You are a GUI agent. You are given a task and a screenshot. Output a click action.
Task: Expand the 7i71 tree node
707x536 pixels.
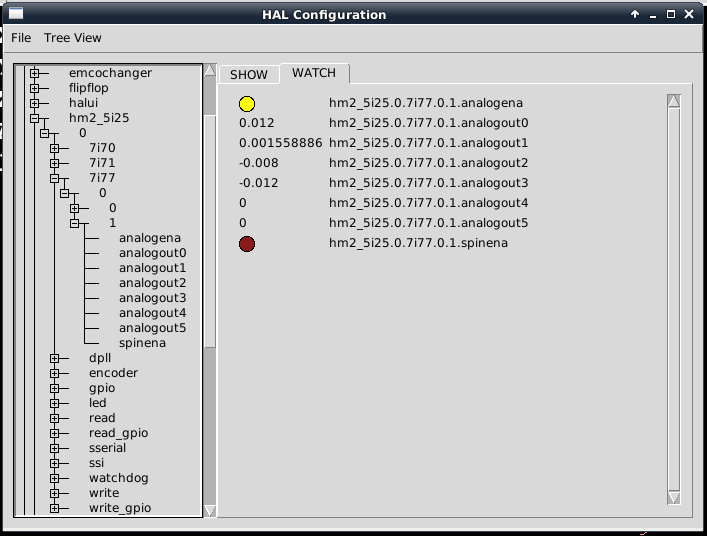point(55,163)
